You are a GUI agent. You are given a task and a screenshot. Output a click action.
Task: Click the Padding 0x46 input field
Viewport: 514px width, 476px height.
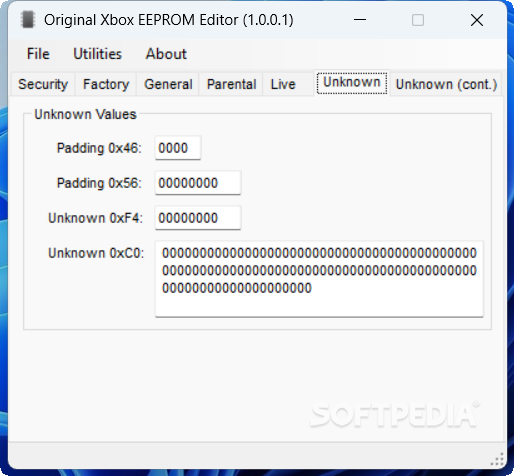point(178,148)
